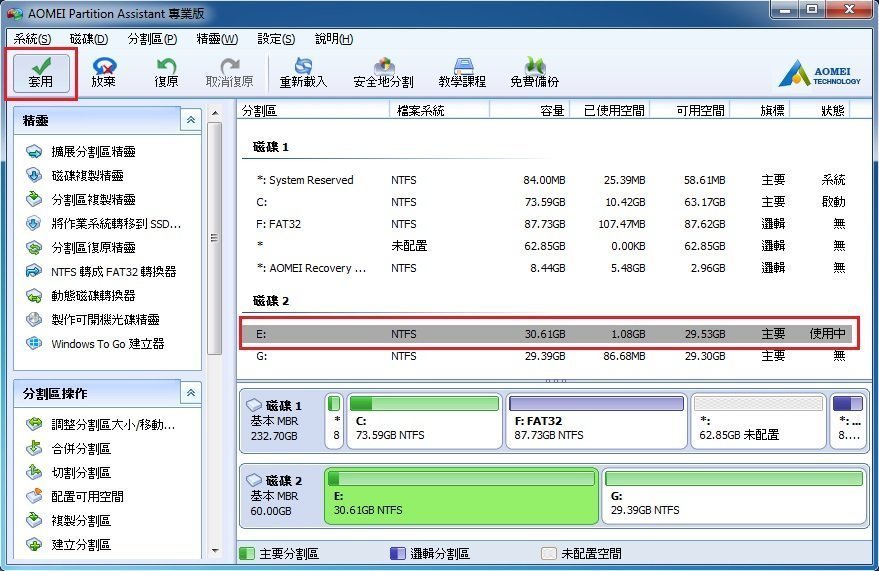Select AOMEI Recovery block at disk 1 end
879x571 pixels.
click(848, 421)
